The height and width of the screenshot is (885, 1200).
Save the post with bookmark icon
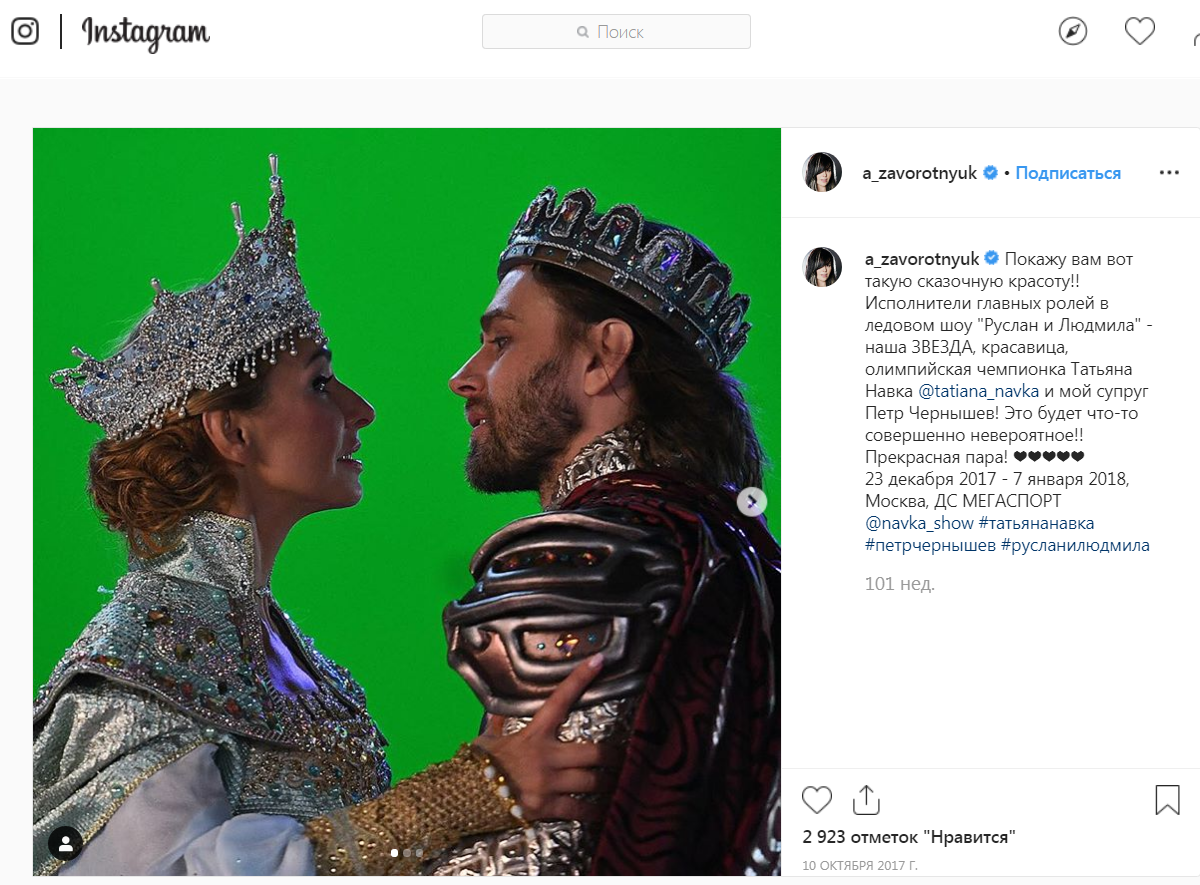pyautogui.click(x=1167, y=800)
